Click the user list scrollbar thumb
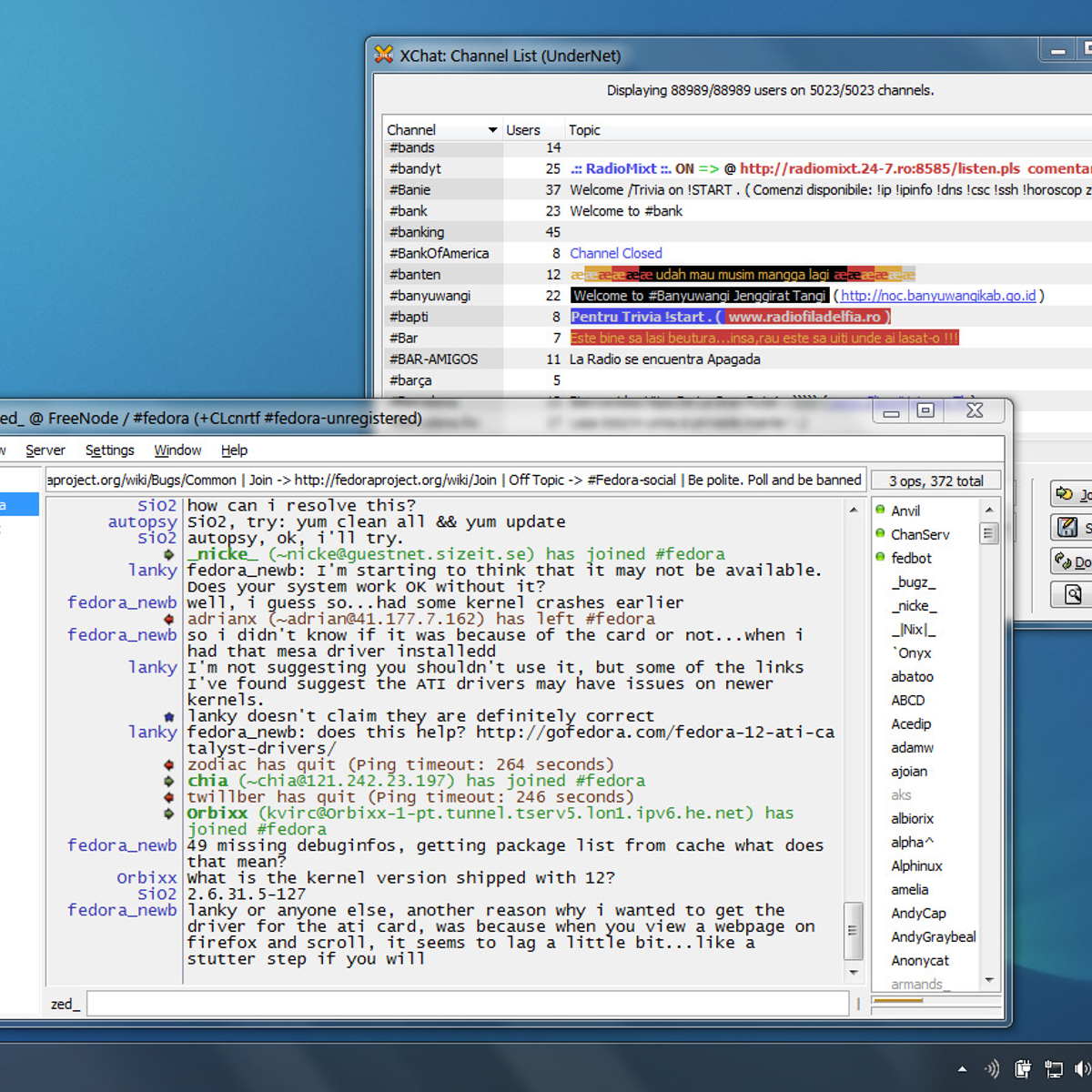The width and height of the screenshot is (1092, 1092). coord(989,532)
